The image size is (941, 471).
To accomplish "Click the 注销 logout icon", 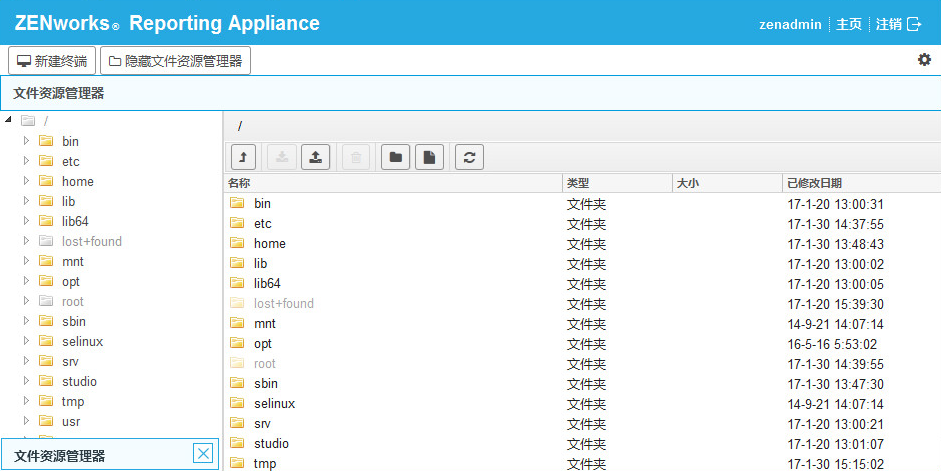I will [912, 24].
